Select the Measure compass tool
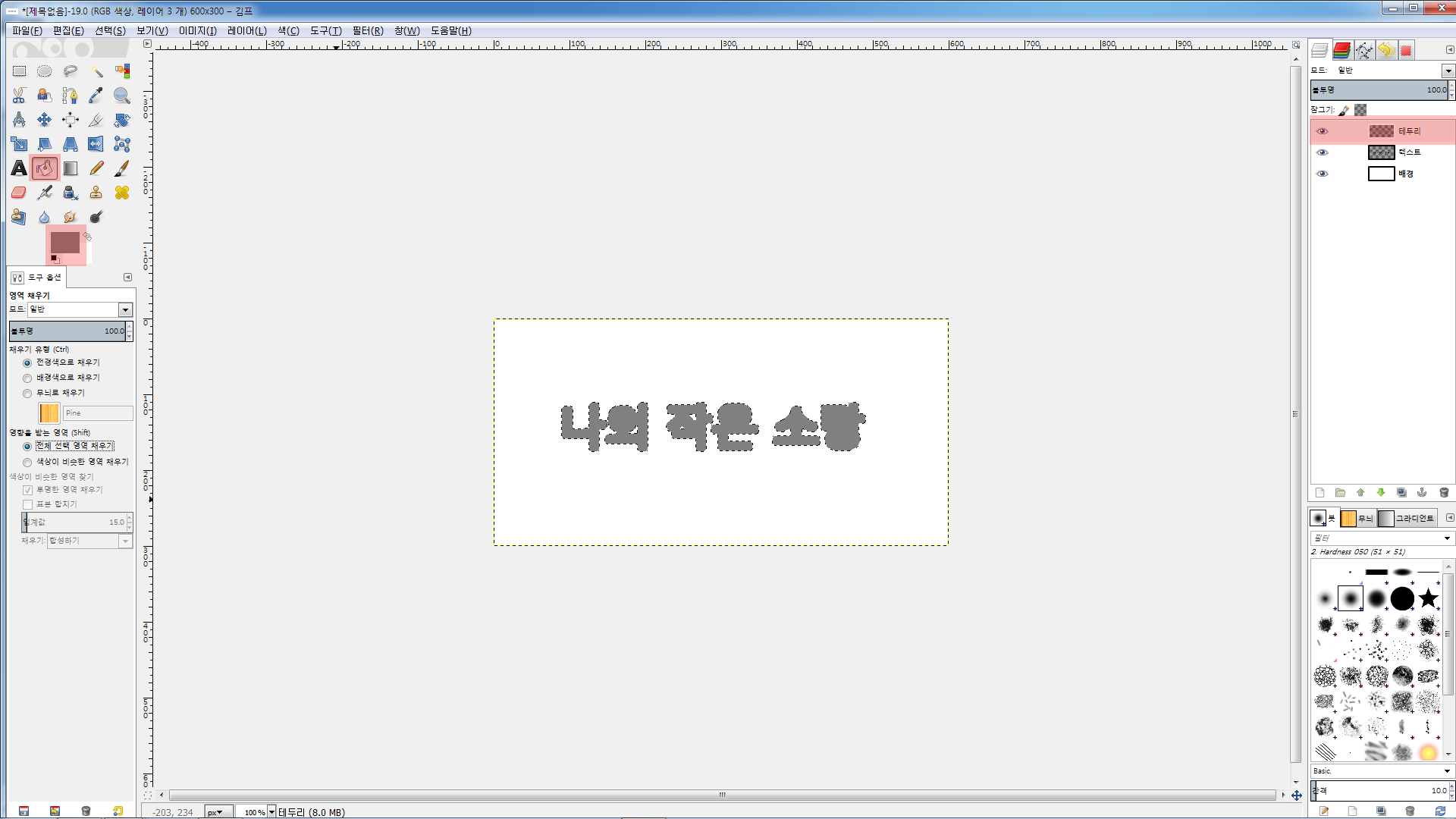Viewport: 1456px width, 819px height. [19, 120]
